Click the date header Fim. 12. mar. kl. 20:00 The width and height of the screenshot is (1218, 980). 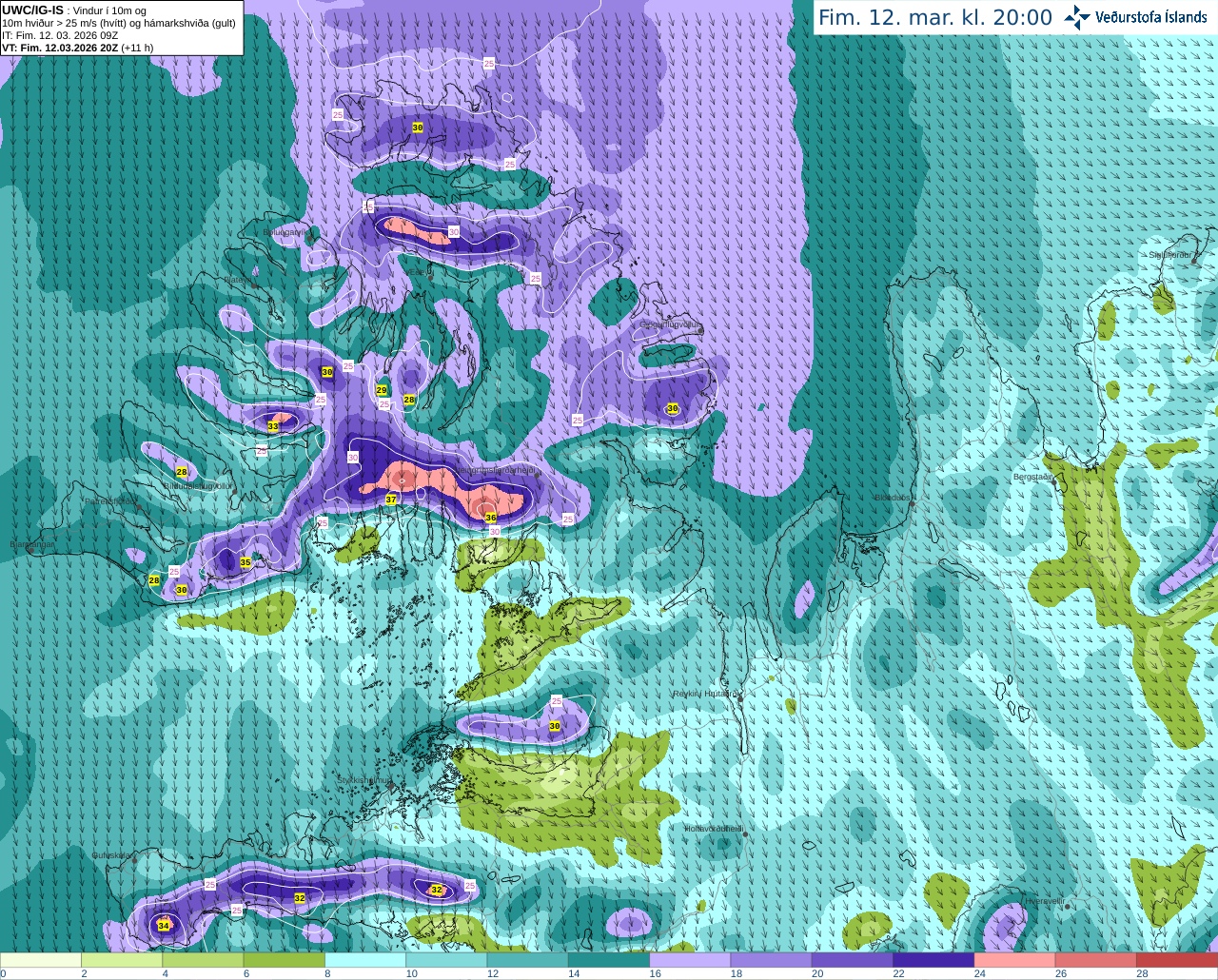coord(935,18)
